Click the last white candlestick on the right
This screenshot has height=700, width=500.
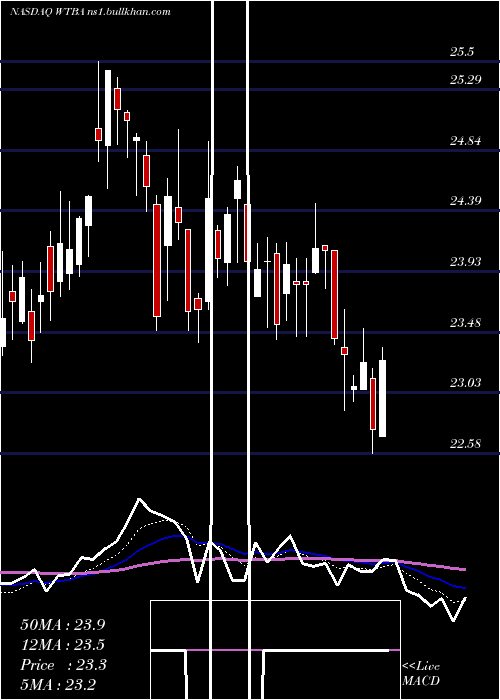(x=383, y=398)
